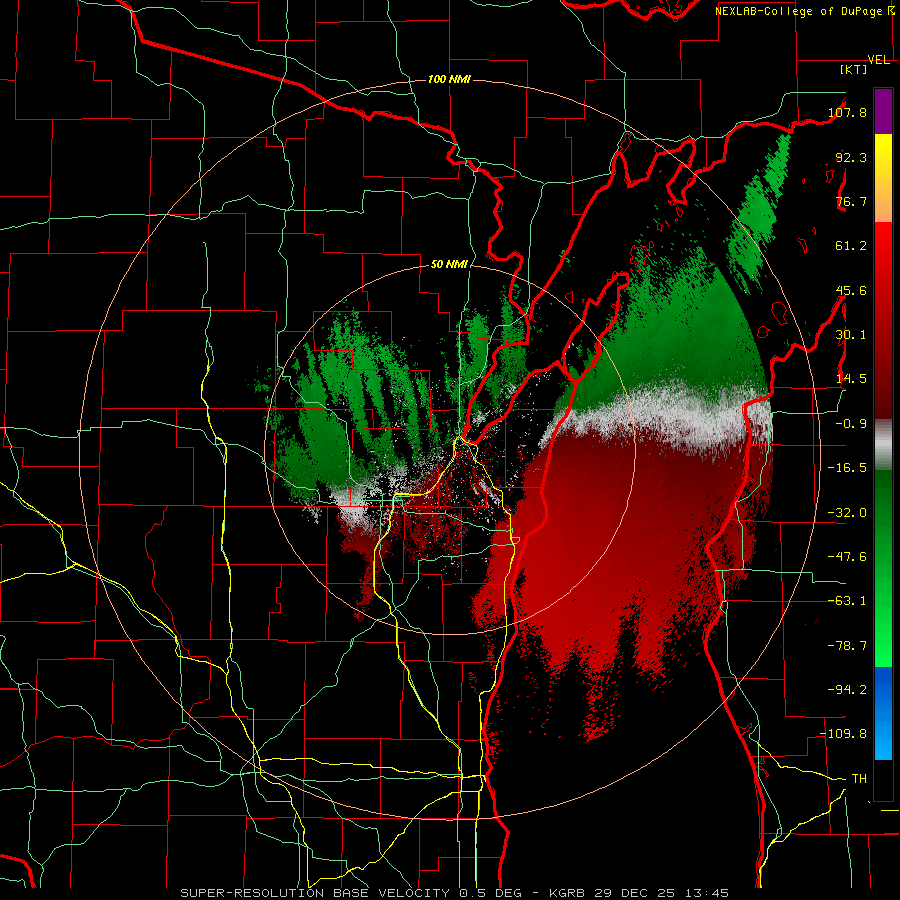Click the 107.8 value on velocity scale

click(x=847, y=112)
